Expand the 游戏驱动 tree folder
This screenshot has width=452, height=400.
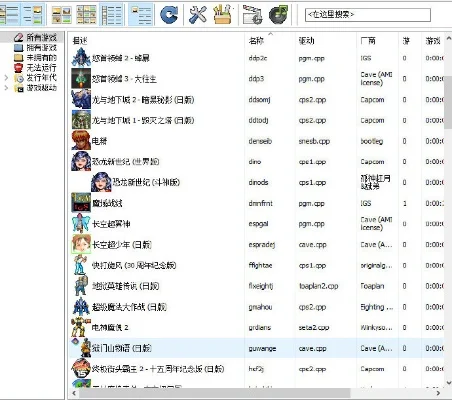click(6, 88)
